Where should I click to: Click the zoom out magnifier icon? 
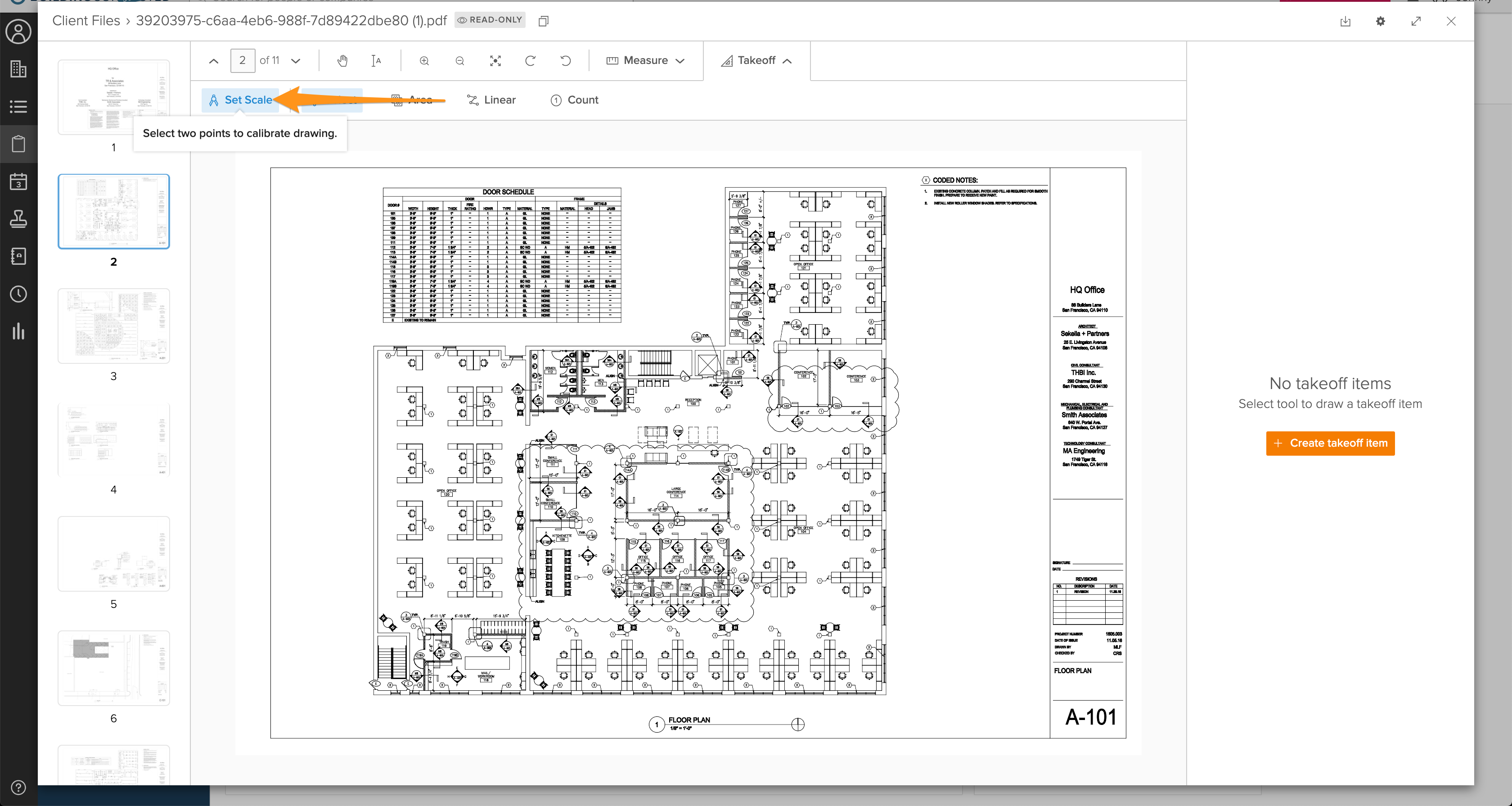[x=459, y=60]
